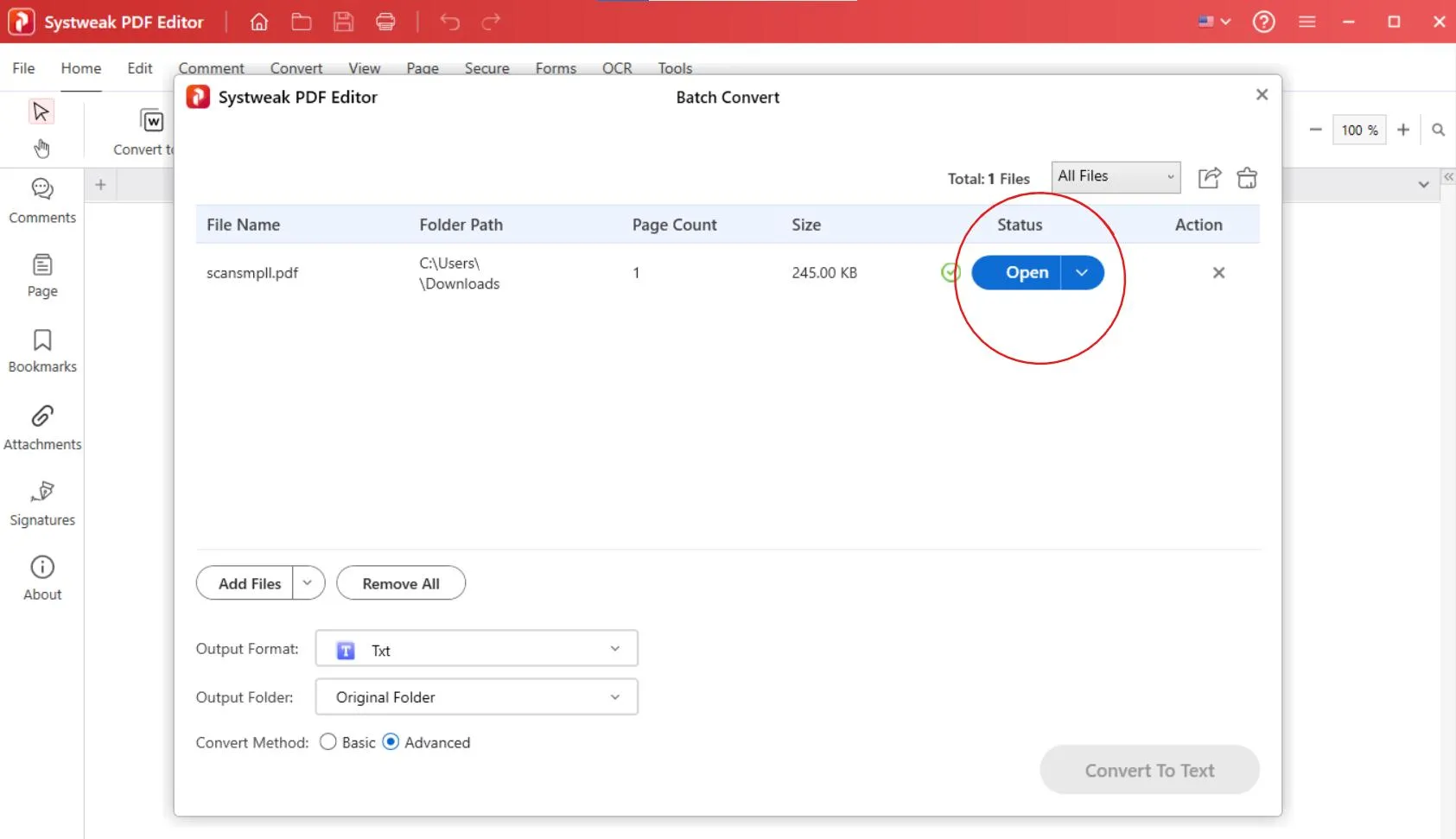
Task: Remove scansmpll.pdf using the Action X
Action: pos(1218,273)
